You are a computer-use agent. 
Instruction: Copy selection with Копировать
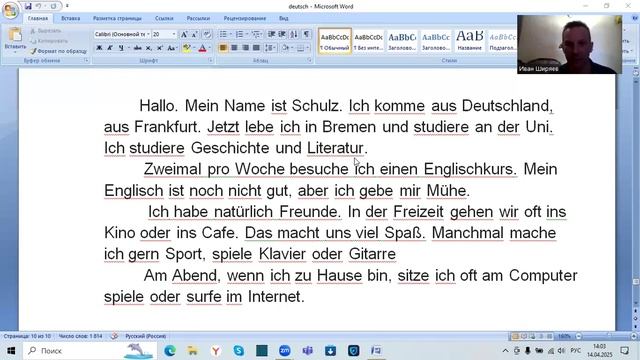point(49,41)
